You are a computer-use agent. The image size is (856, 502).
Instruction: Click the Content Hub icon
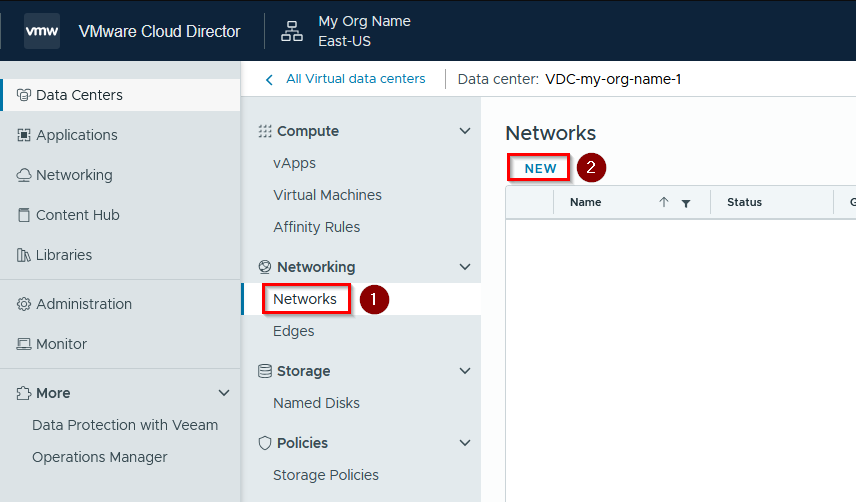[23, 215]
